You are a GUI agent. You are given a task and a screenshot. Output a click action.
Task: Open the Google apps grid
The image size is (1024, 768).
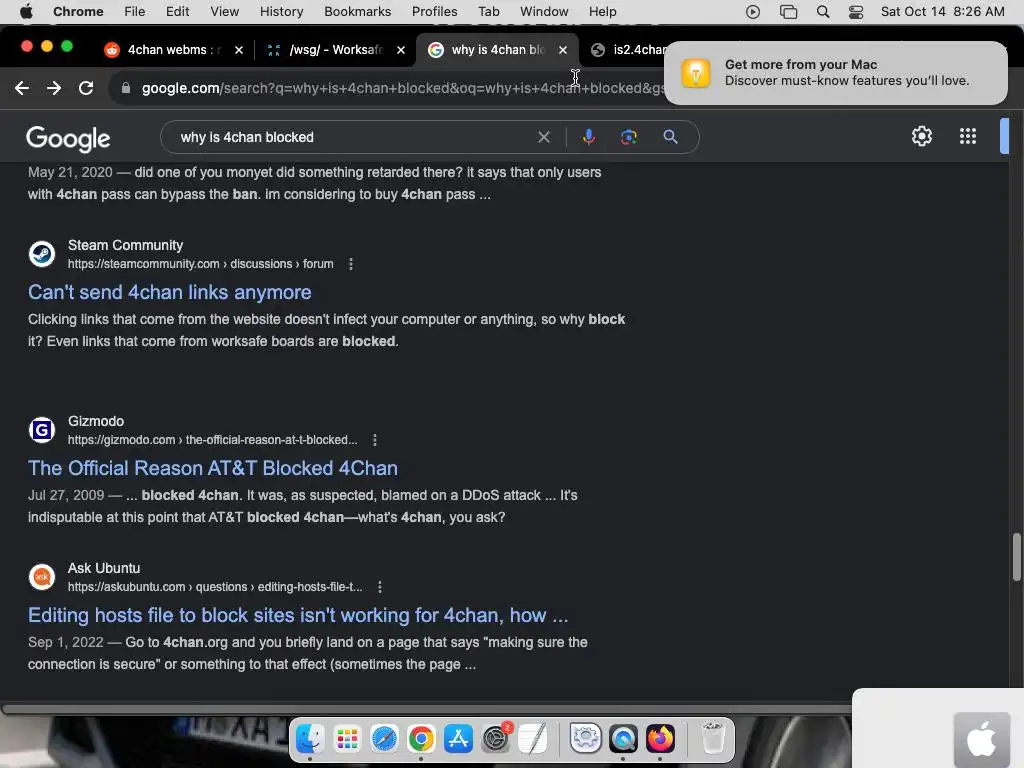pos(968,136)
